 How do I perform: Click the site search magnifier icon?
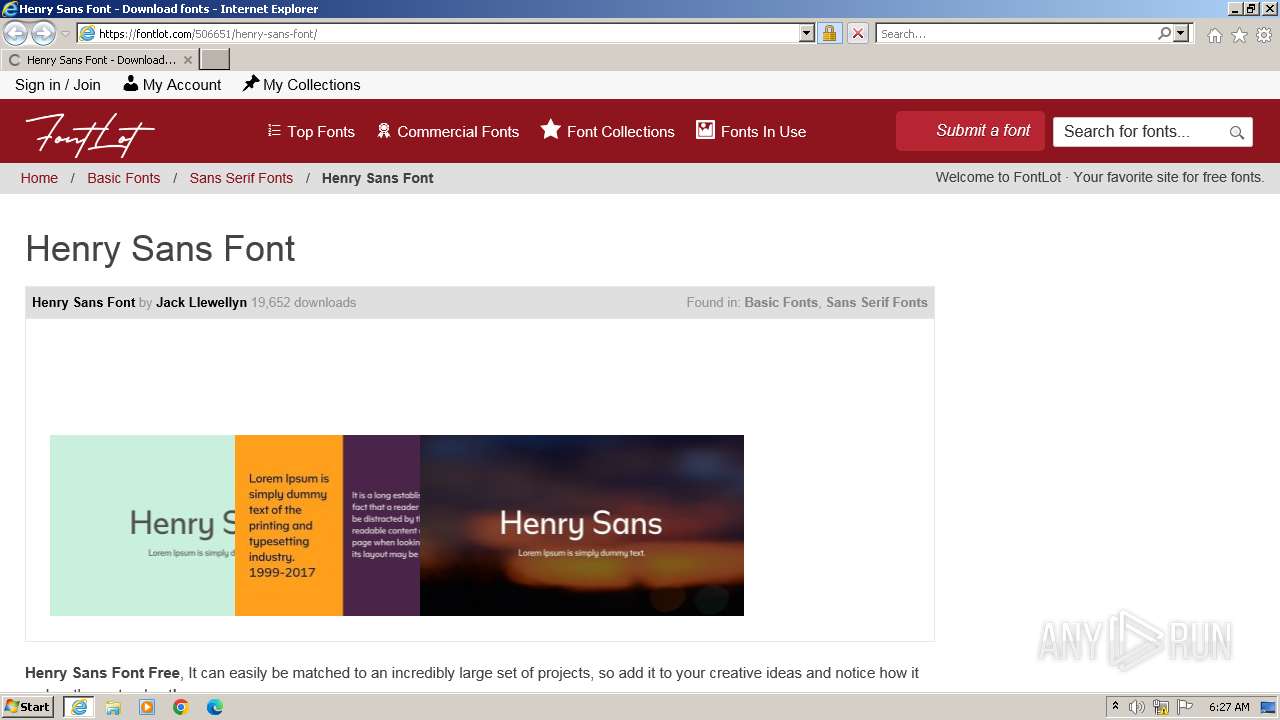tap(1237, 132)
